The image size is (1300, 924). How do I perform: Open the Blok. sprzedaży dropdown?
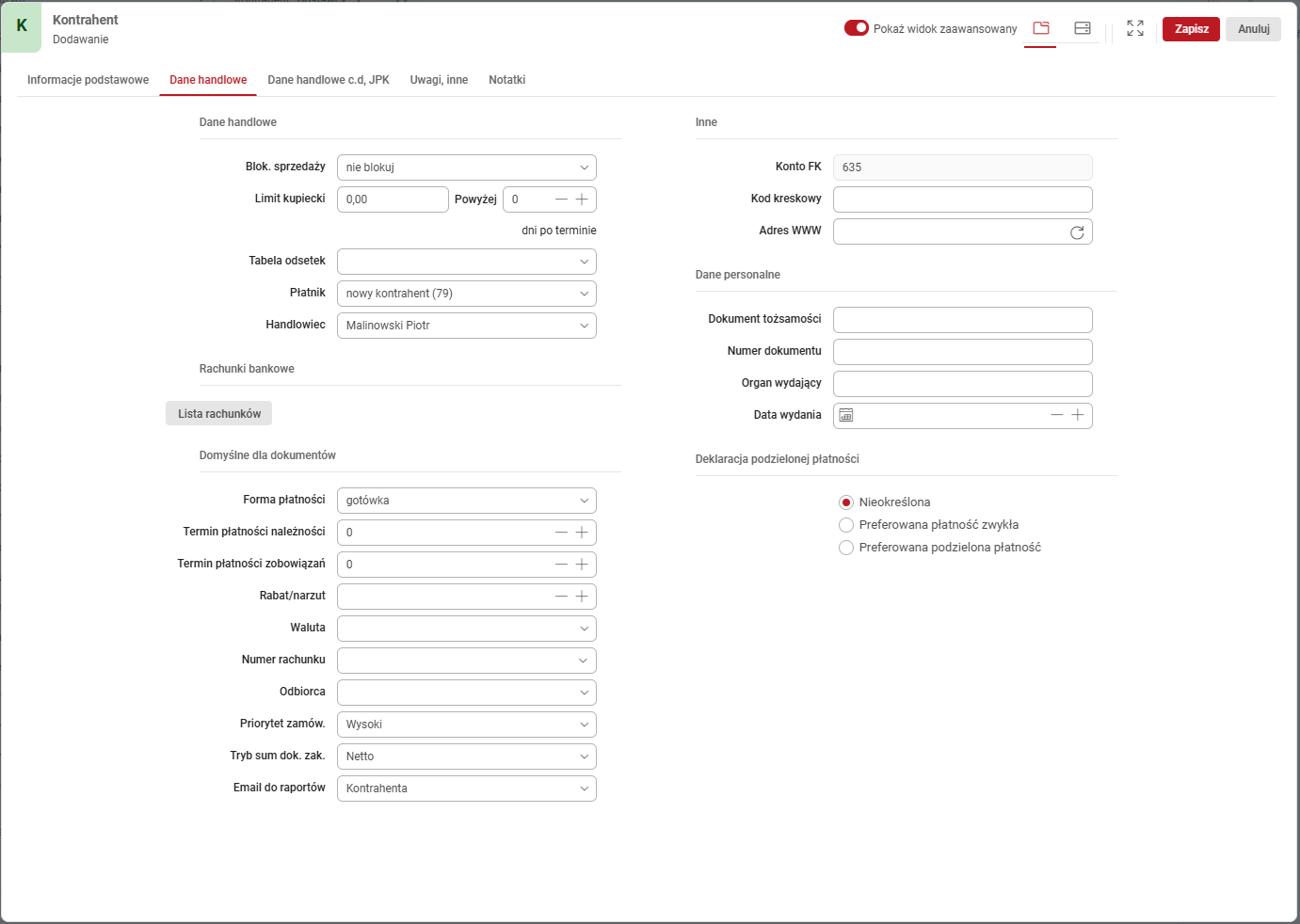[x=466, y=167]
